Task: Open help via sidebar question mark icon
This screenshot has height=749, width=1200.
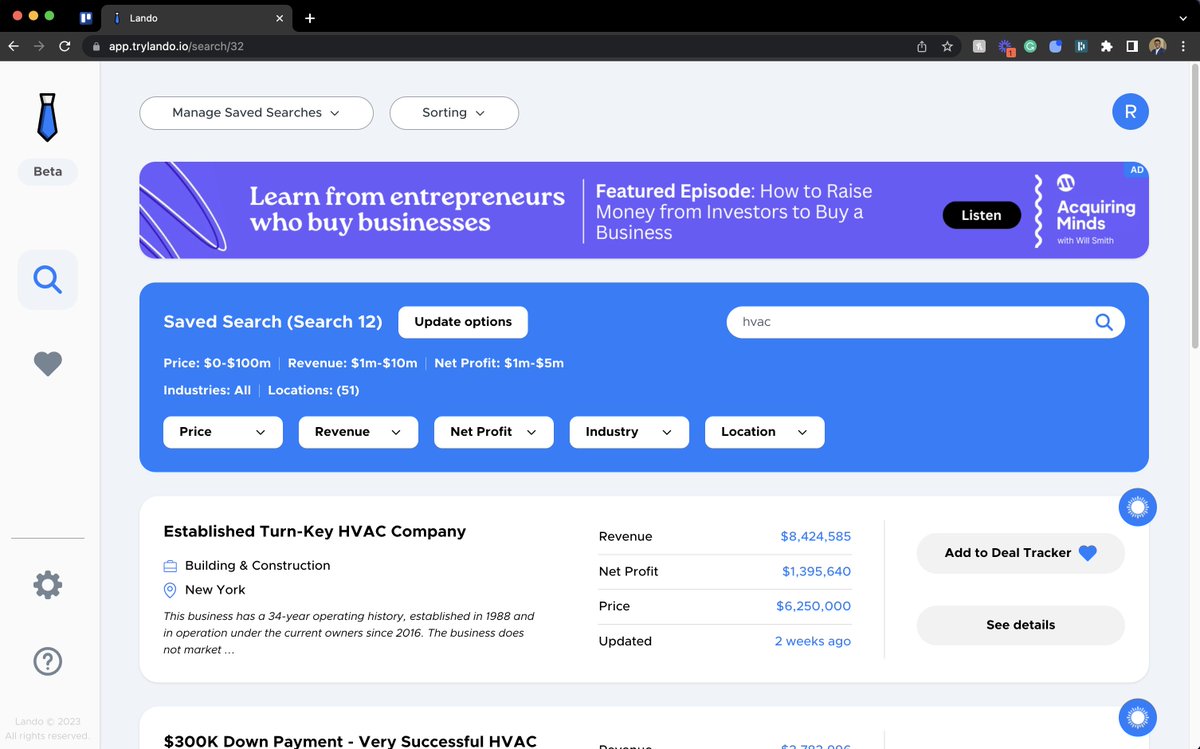Action: click(x=47, y=661)
